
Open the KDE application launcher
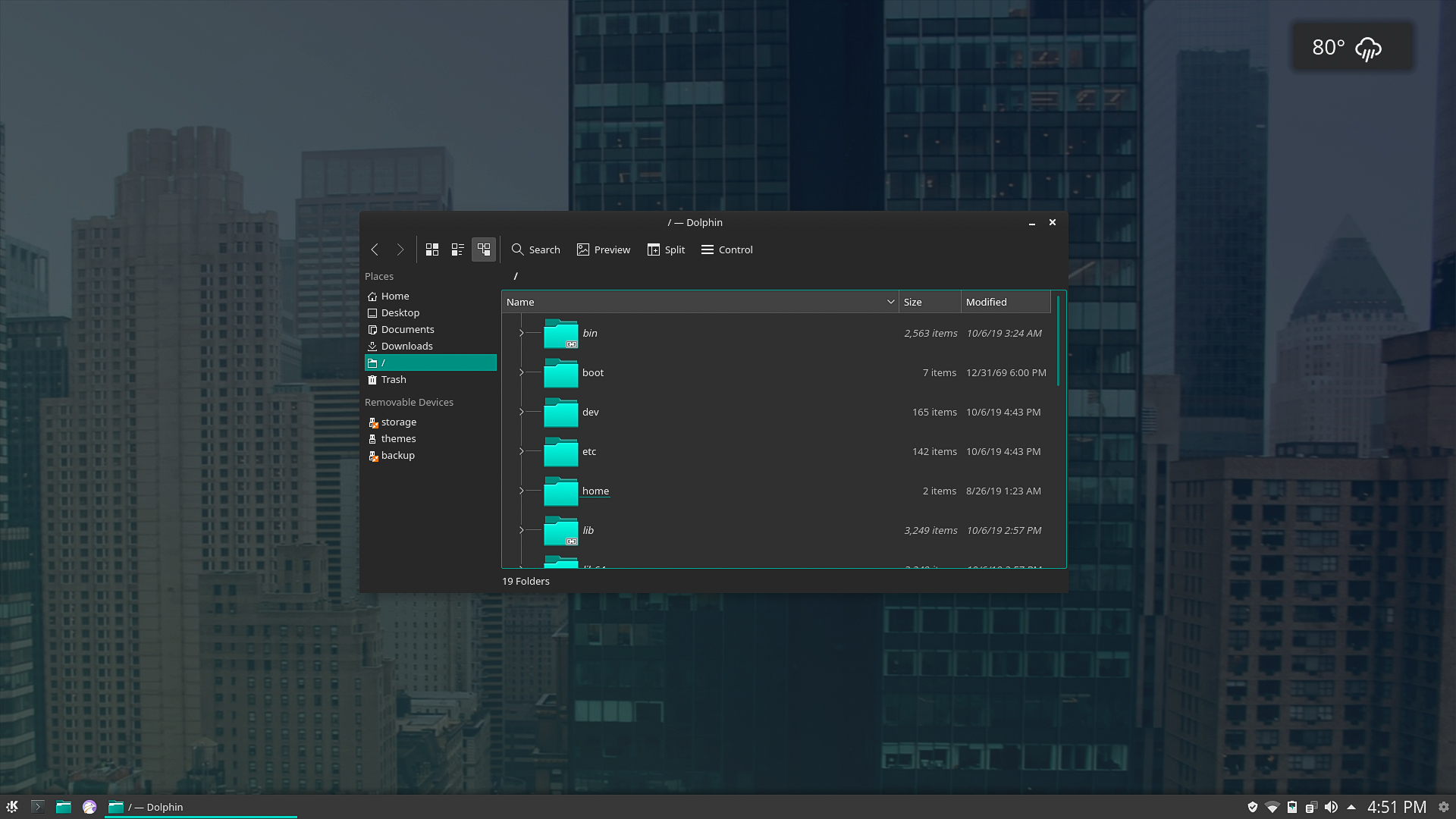(x=12, y=807)
